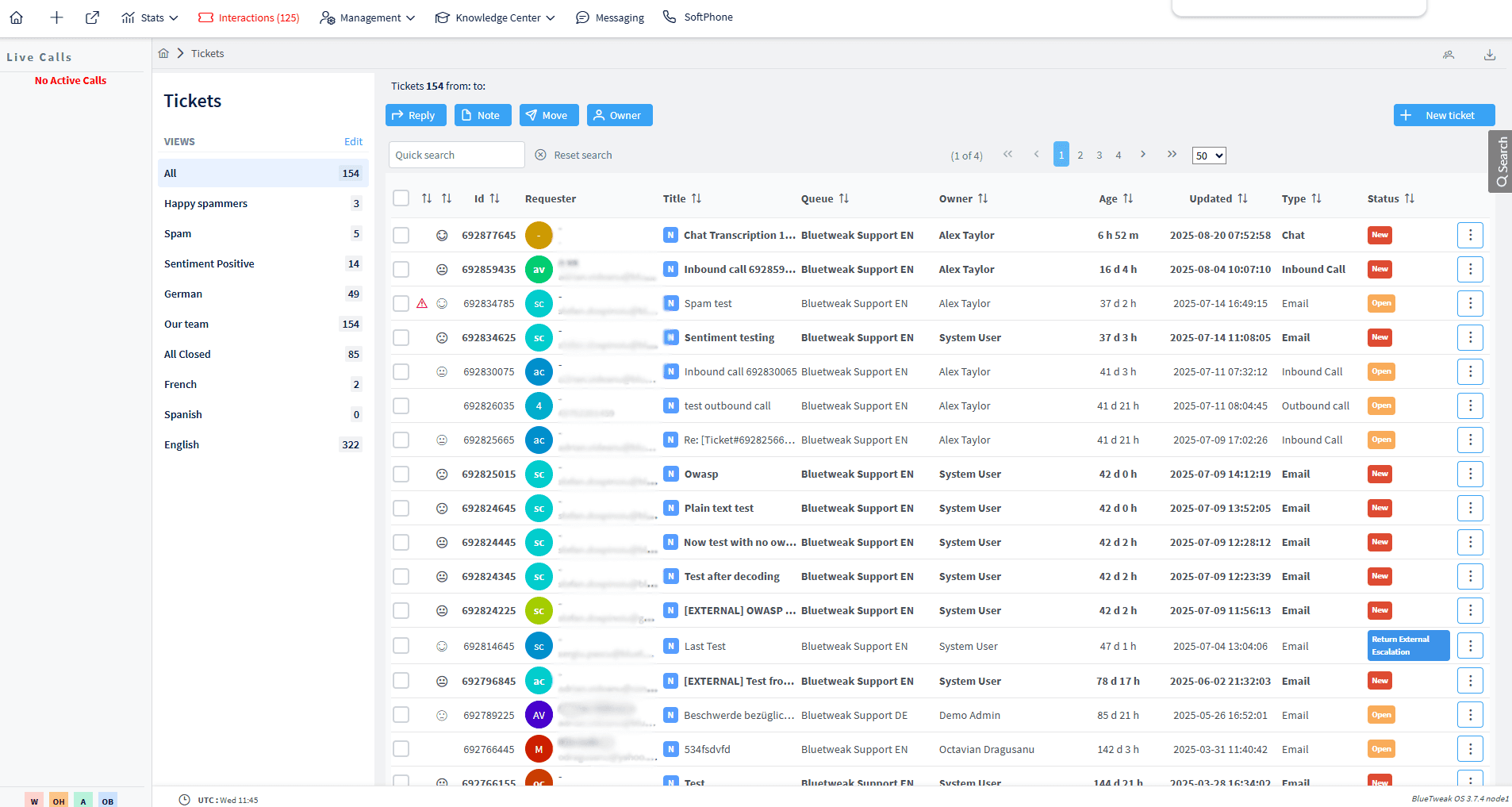Select the checkbox on the Owasp ticket row

pyautogui.click(x=401, y=474)
